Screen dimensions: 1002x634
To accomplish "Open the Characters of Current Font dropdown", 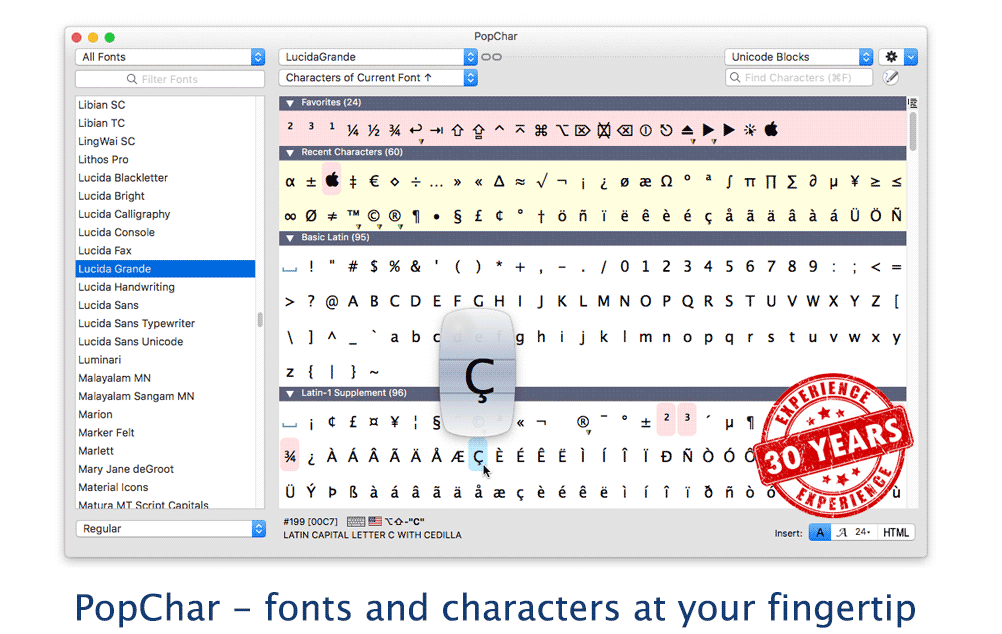I will (x=378, y=77).
